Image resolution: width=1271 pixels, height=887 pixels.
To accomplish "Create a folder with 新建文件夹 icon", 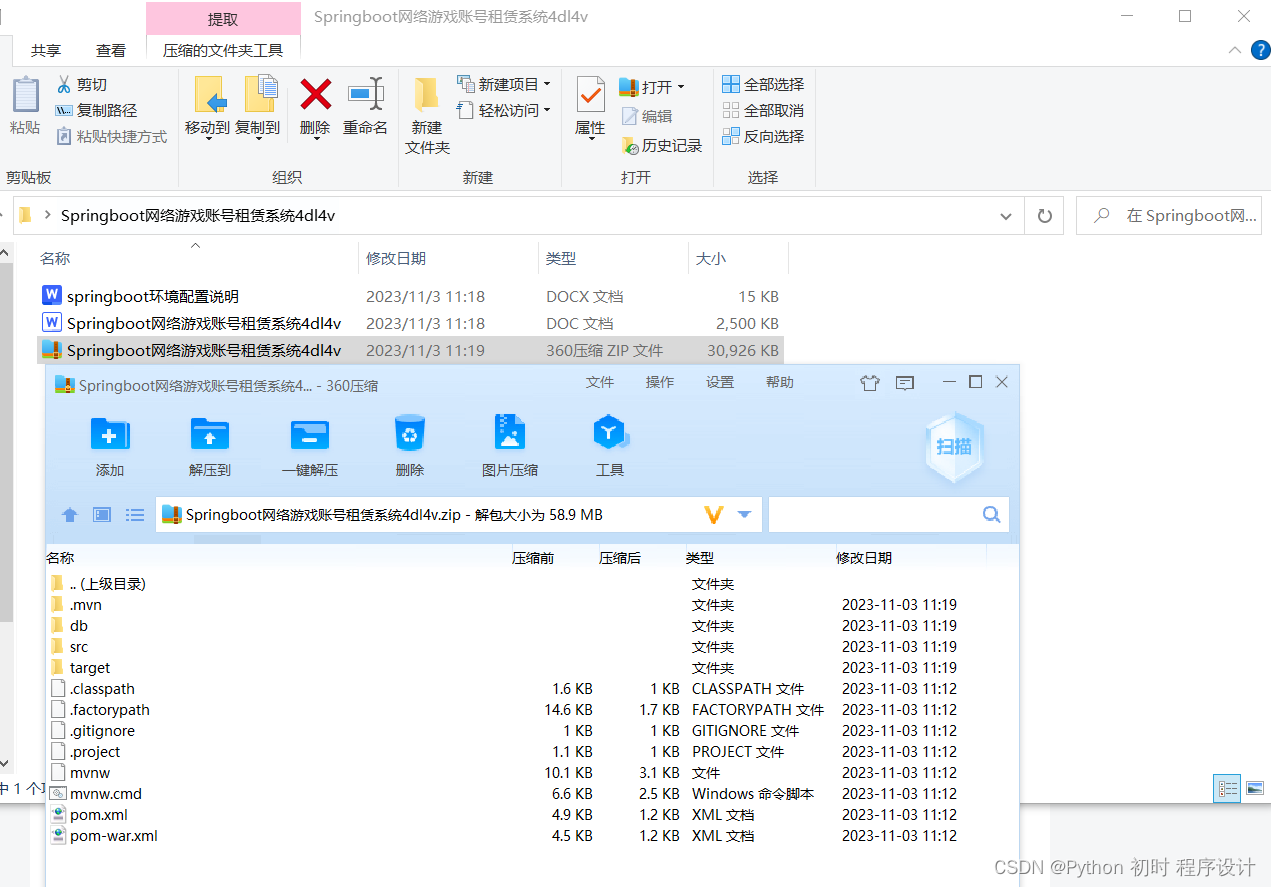I will click(x=427, y=113).
